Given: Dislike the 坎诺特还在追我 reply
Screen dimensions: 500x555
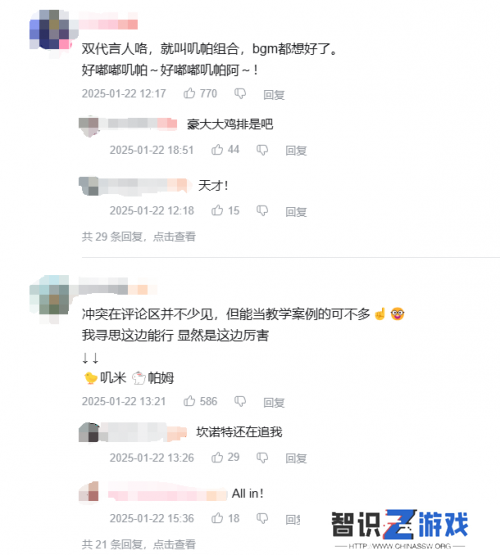Looking at the screenshot, I should pyautogui.click(x=262, y=458).
